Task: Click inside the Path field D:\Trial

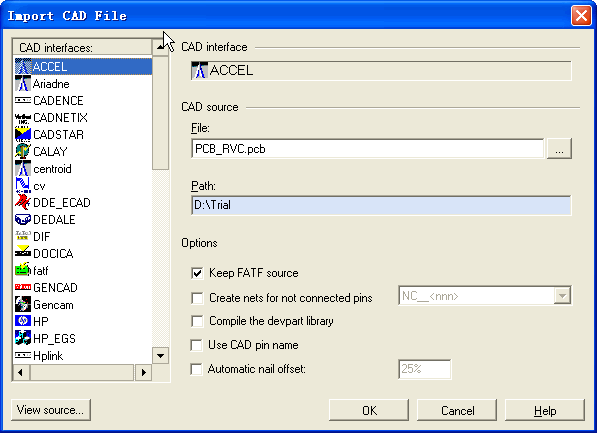Action: [x=381, y=205]
